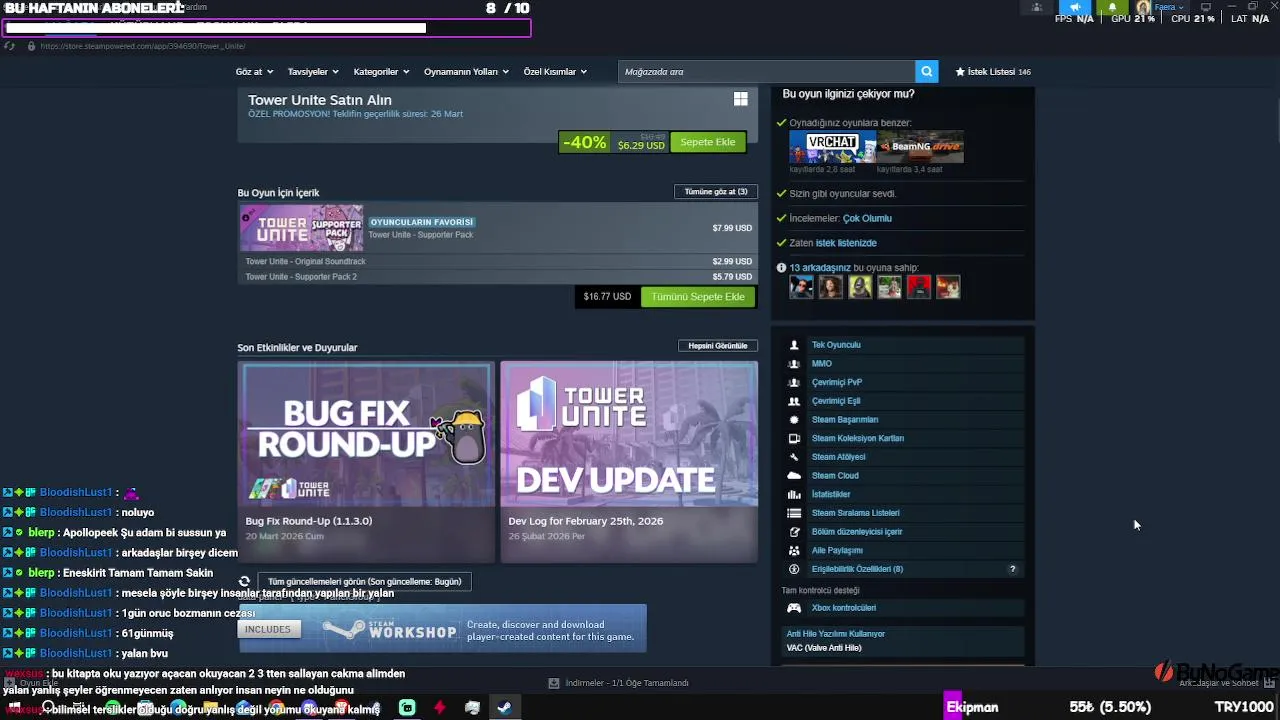The image size is (1280, 720).
Task: Click İndirmeler downloads status text
Action: [x=627, y=683]
